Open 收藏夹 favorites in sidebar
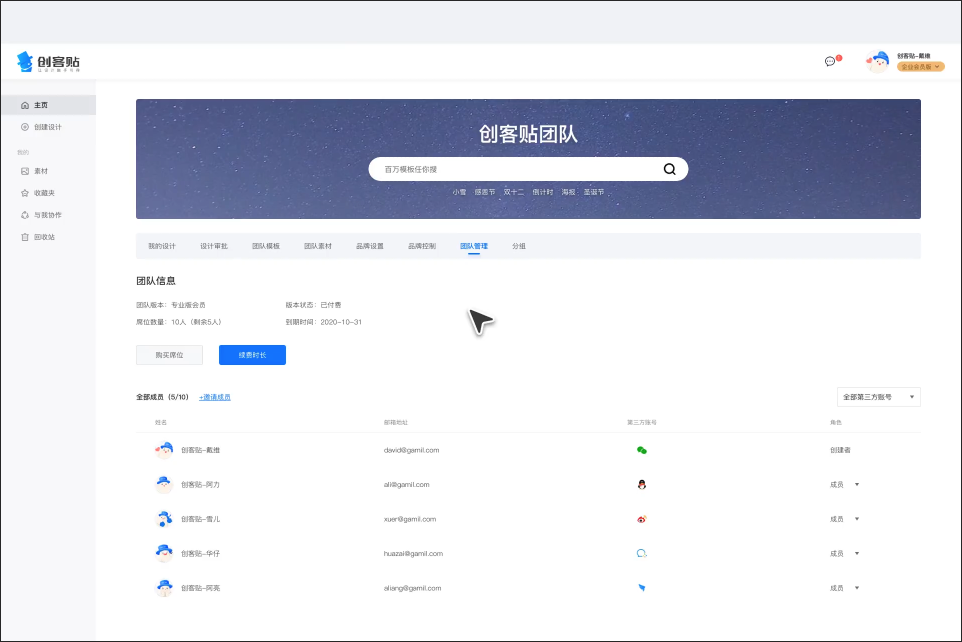Screen dimensions: 962x642 [43, 193]
